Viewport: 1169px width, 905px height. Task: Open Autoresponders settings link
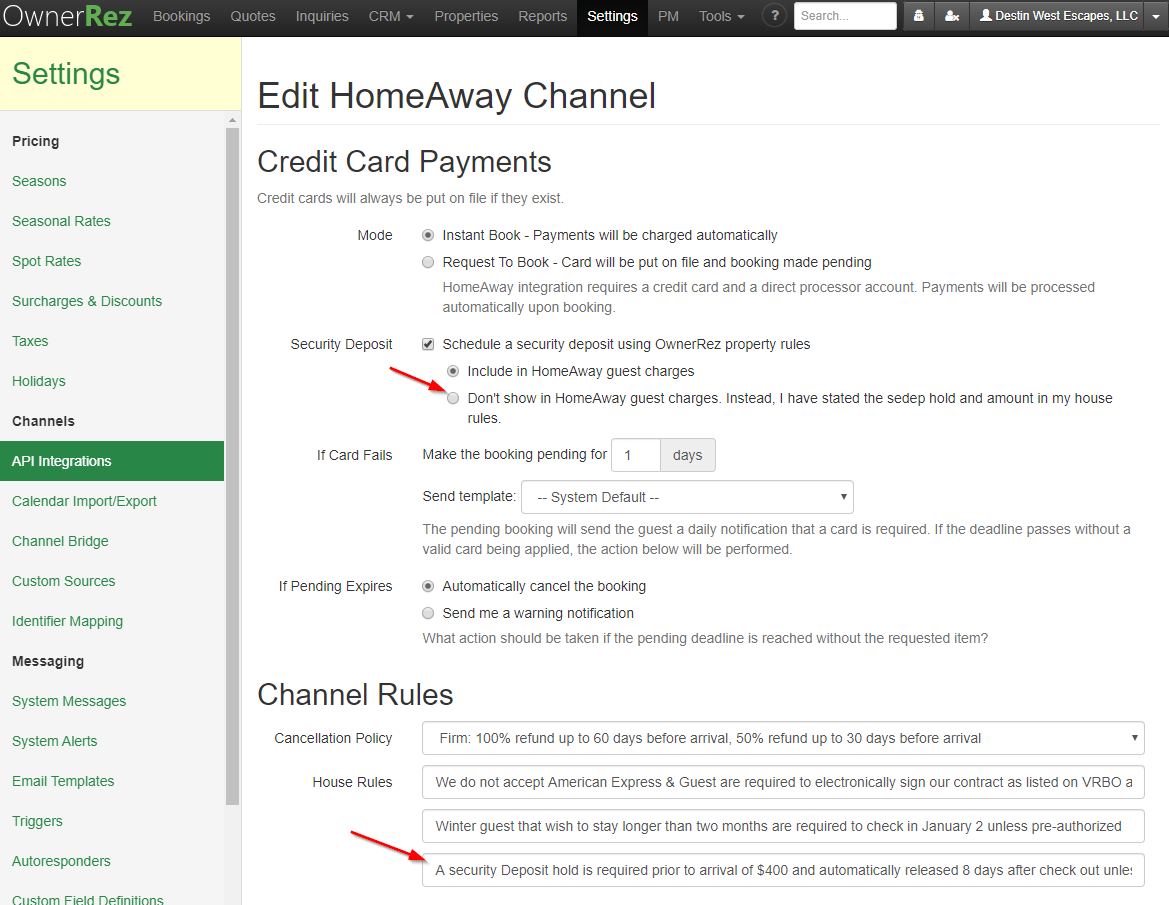61,861
